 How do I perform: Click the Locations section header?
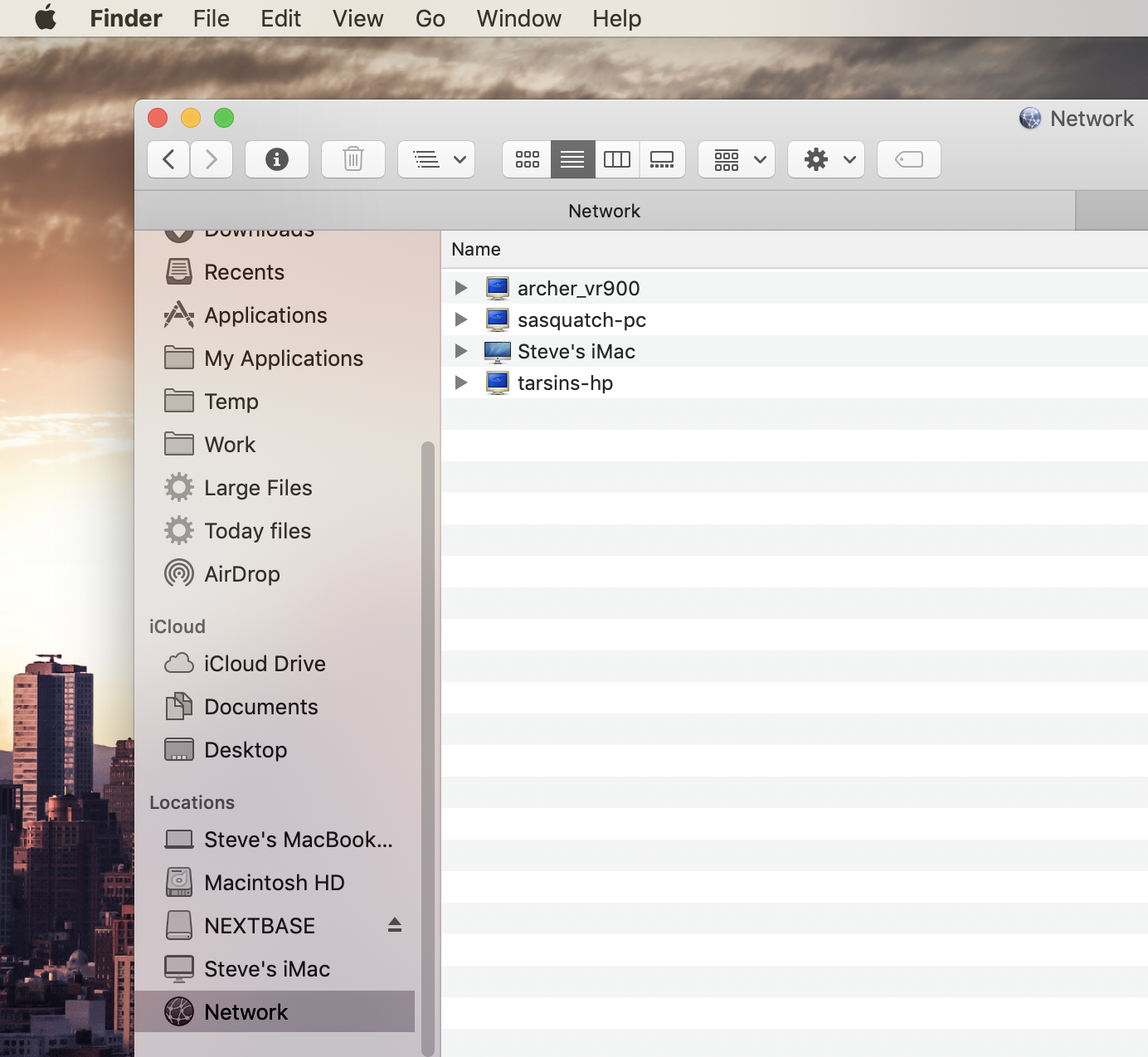[x=192, y=802]
